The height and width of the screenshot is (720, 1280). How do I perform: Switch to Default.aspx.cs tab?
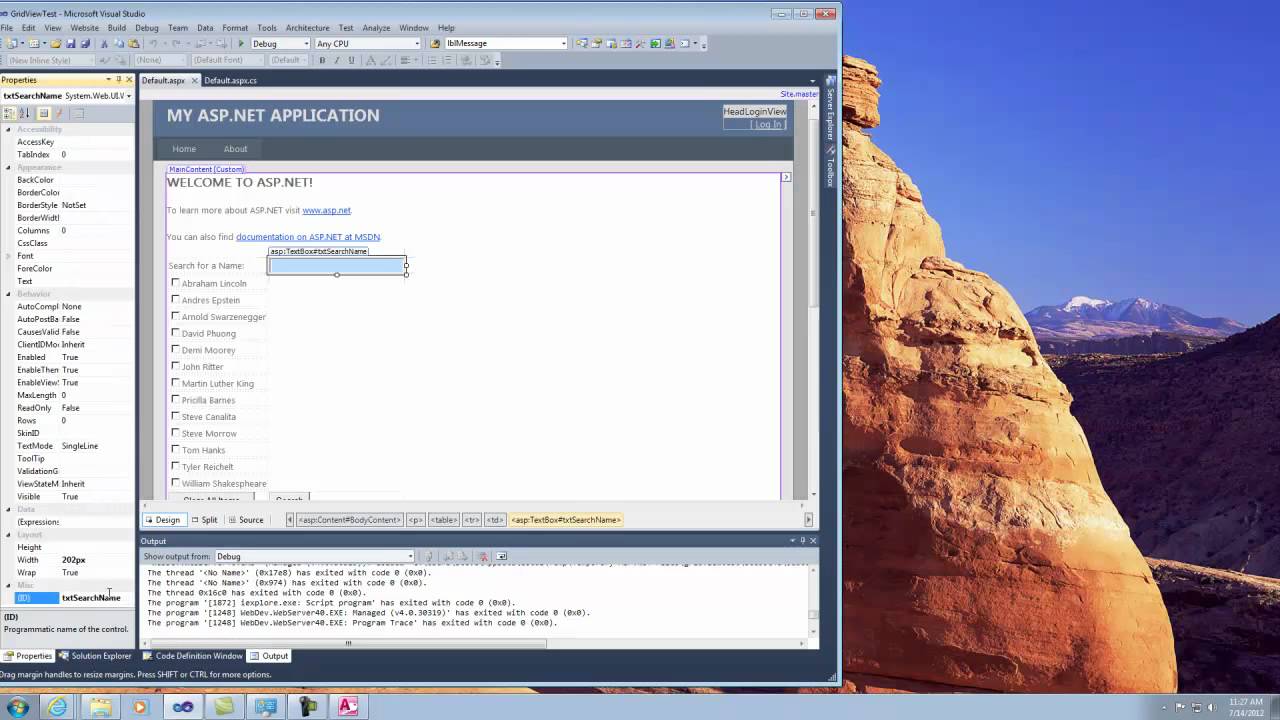pyautogui.click(x=230, y=80)
